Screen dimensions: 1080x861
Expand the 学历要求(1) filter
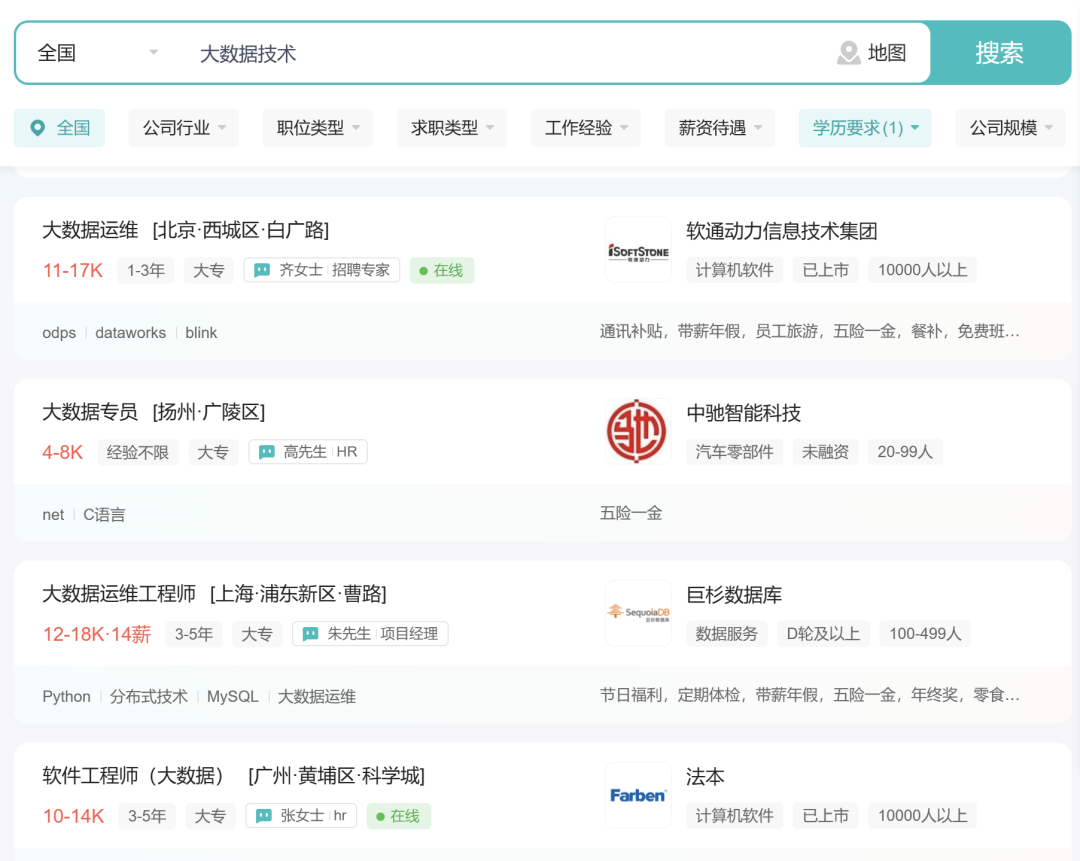pos(865,128)
